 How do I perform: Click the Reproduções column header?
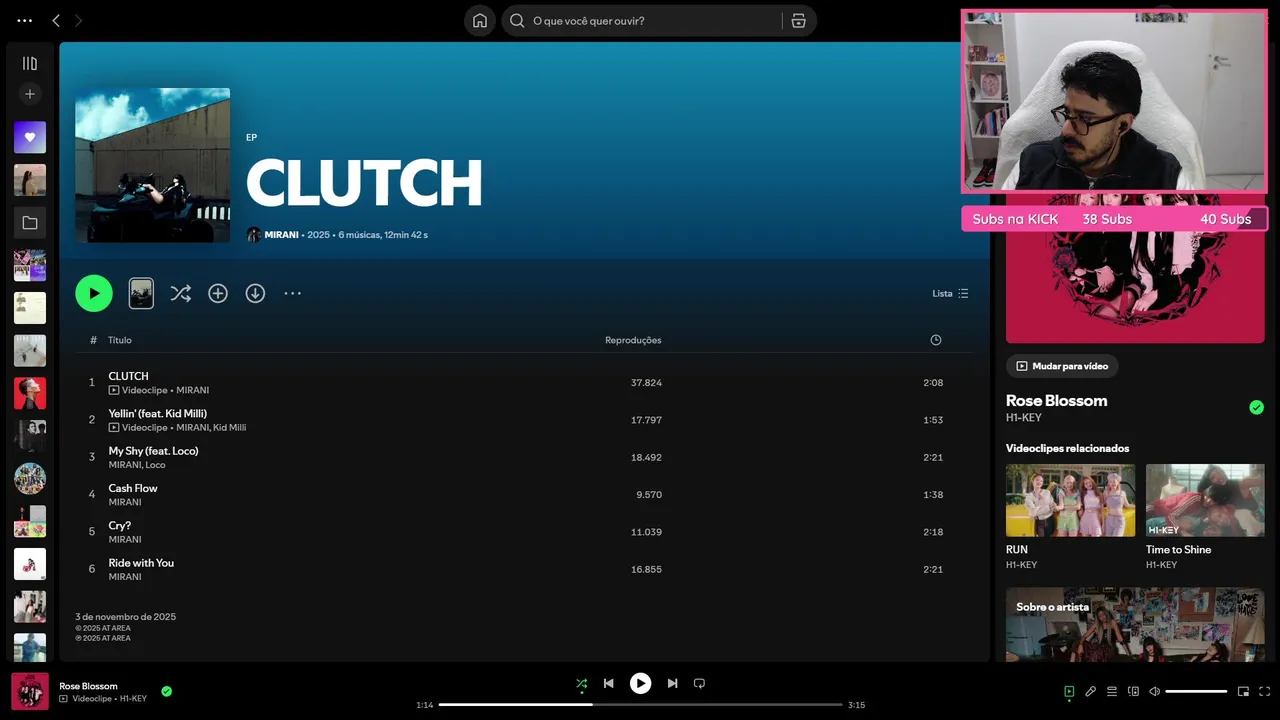[x=633, y=340]
